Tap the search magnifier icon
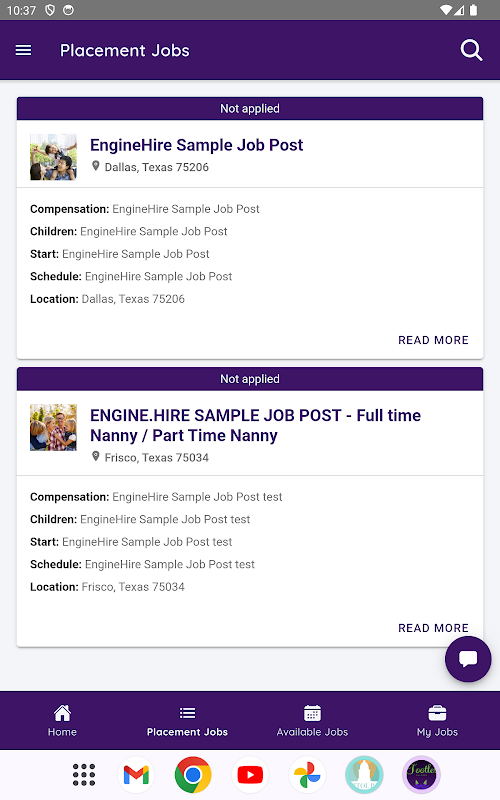 (471, 50)
